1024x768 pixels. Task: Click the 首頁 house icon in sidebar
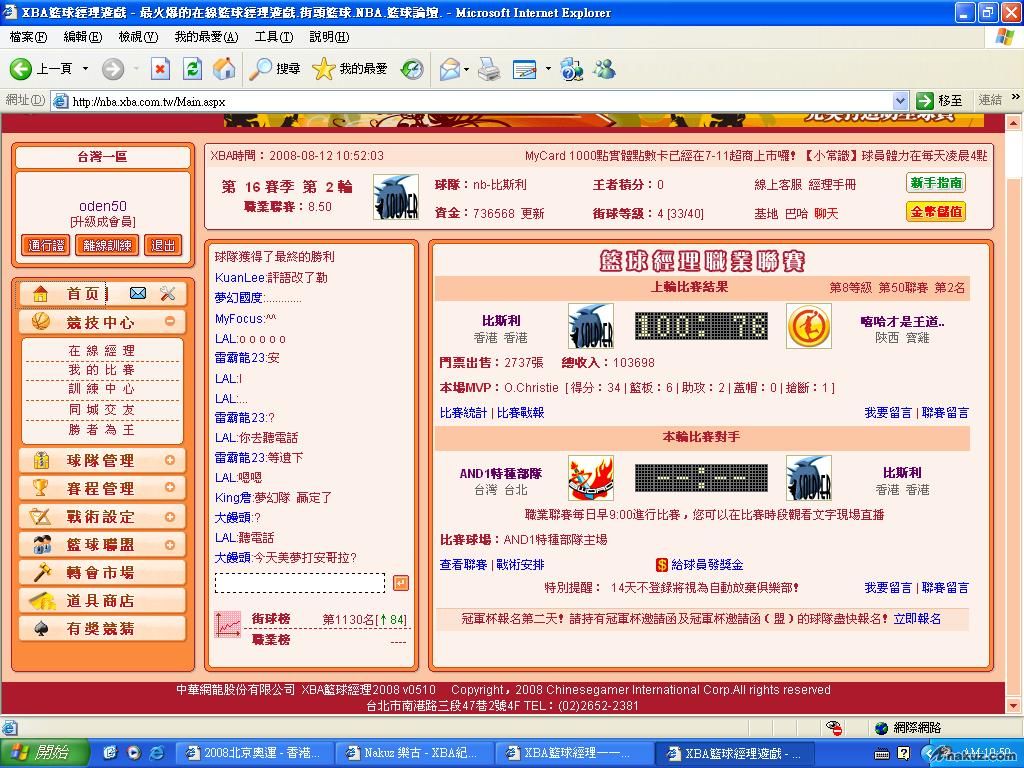pos(40,294)
